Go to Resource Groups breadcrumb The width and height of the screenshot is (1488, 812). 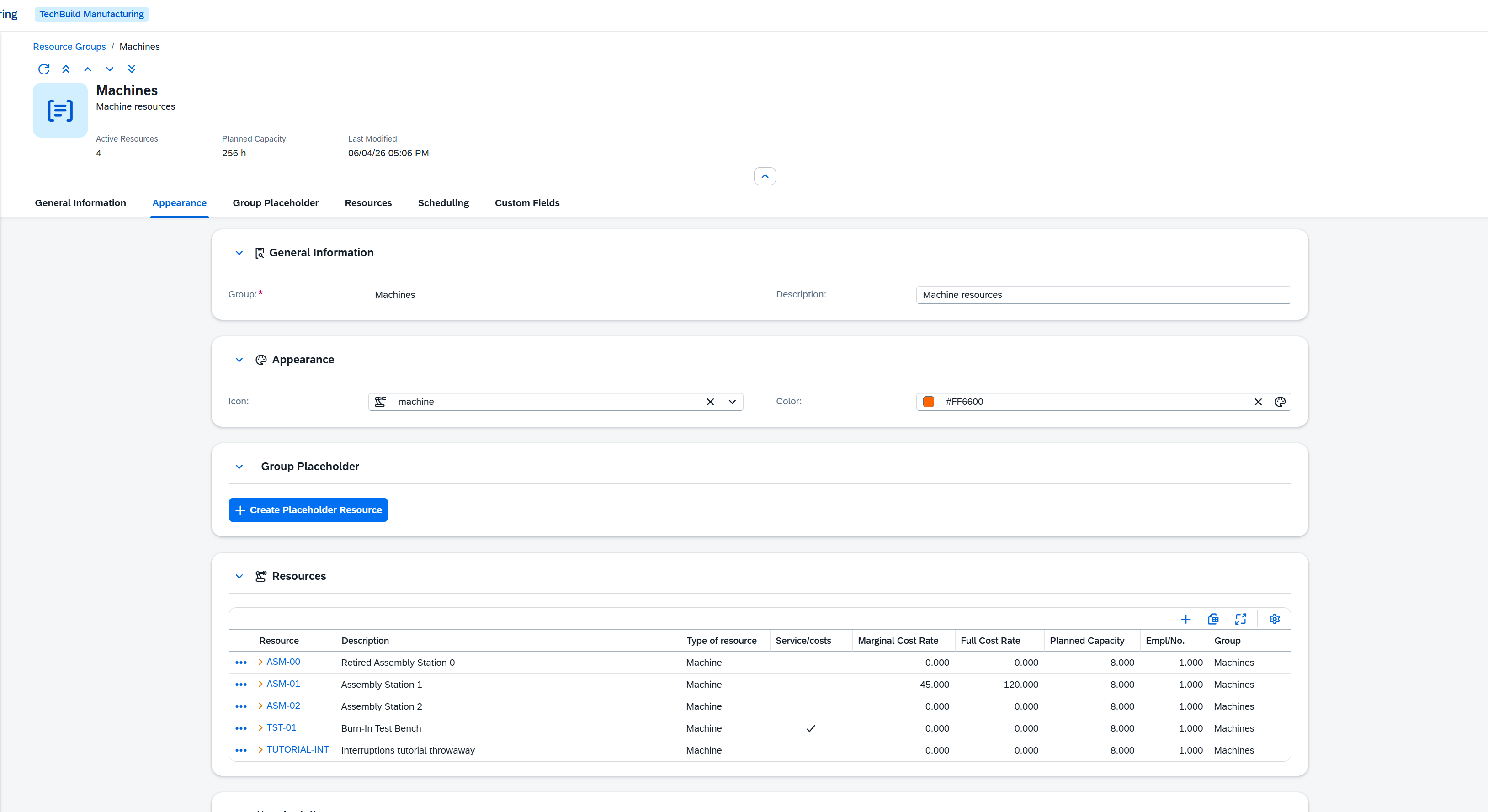[x=69, y=47]
